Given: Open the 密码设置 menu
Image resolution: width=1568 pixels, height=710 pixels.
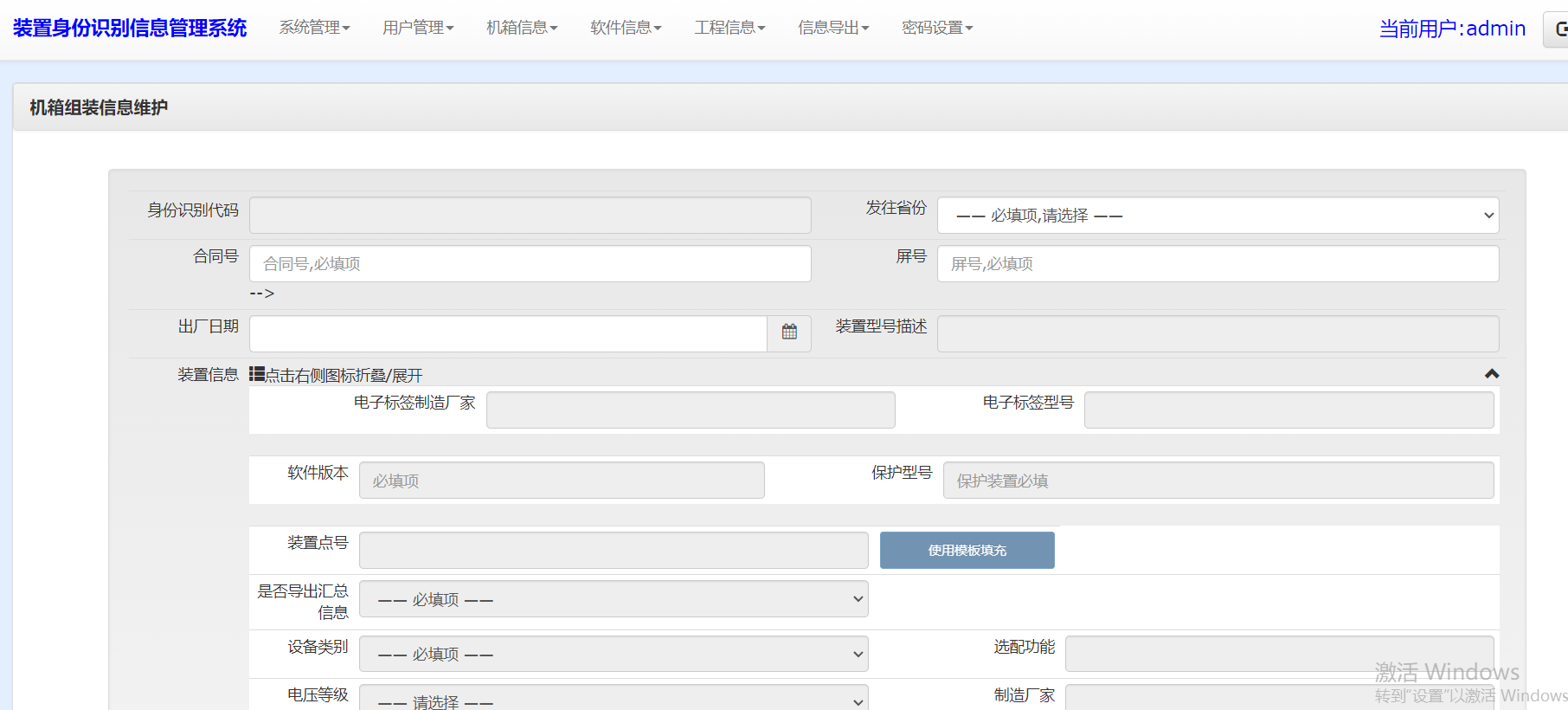Looking at the screenshot, I should (x=937, y=28).
